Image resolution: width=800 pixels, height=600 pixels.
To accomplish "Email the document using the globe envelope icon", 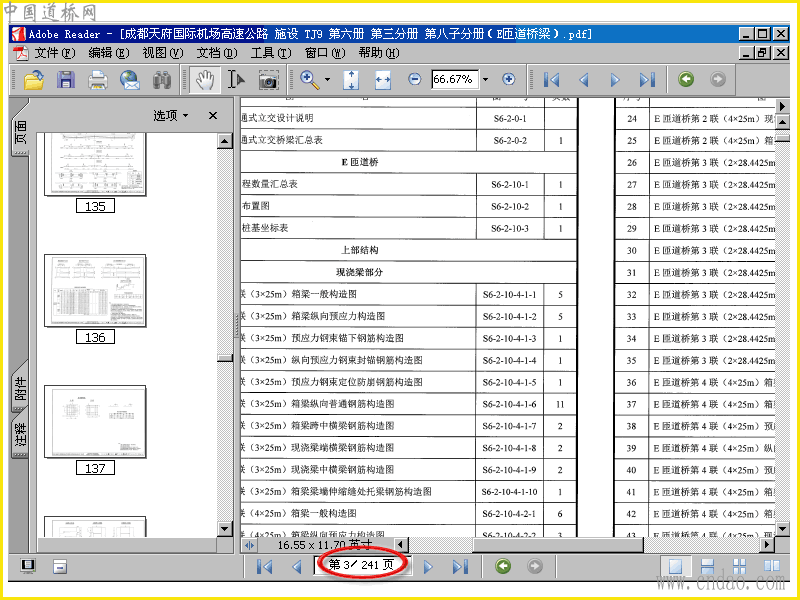I will tap(130, 80).
